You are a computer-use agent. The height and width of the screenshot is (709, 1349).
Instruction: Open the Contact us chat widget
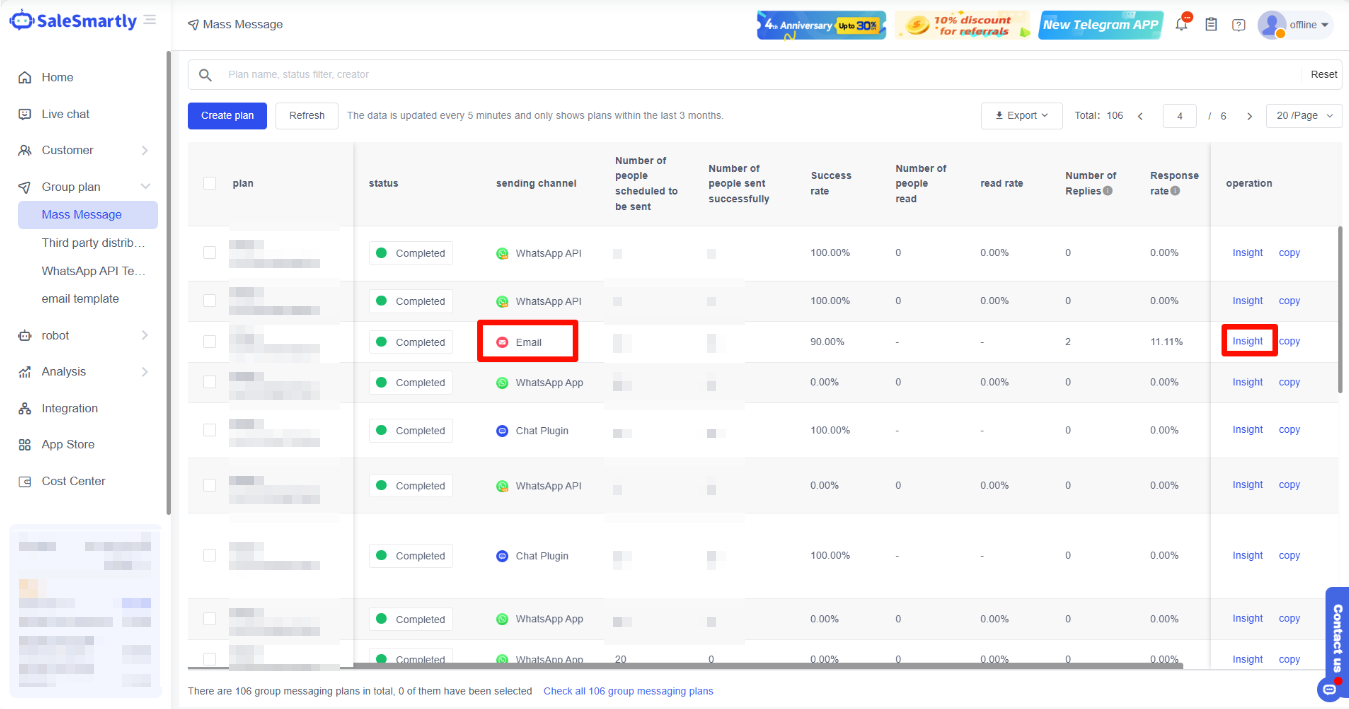coord(1336,640)
